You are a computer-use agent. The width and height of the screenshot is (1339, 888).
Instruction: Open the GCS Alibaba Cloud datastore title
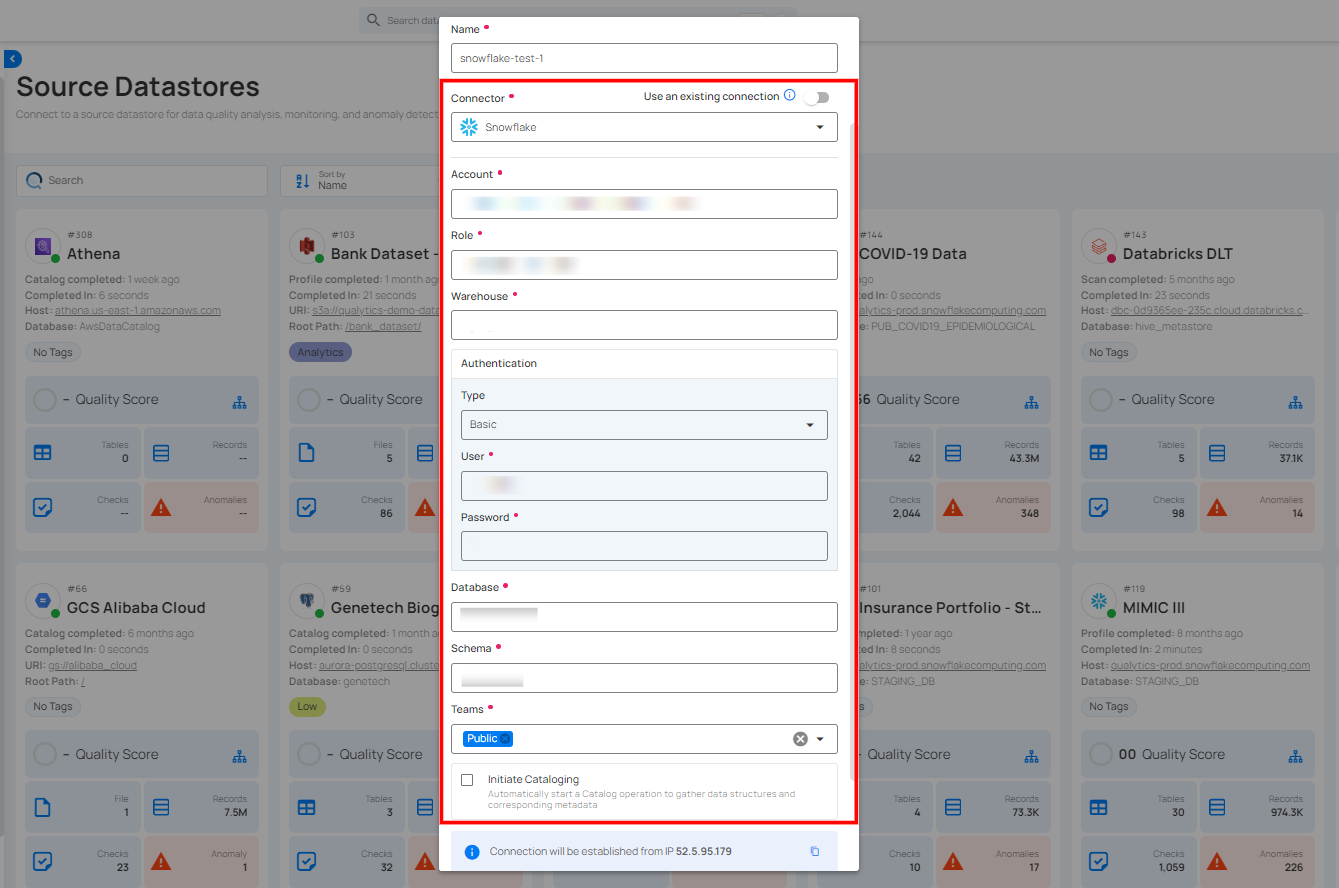click(136, 608)
